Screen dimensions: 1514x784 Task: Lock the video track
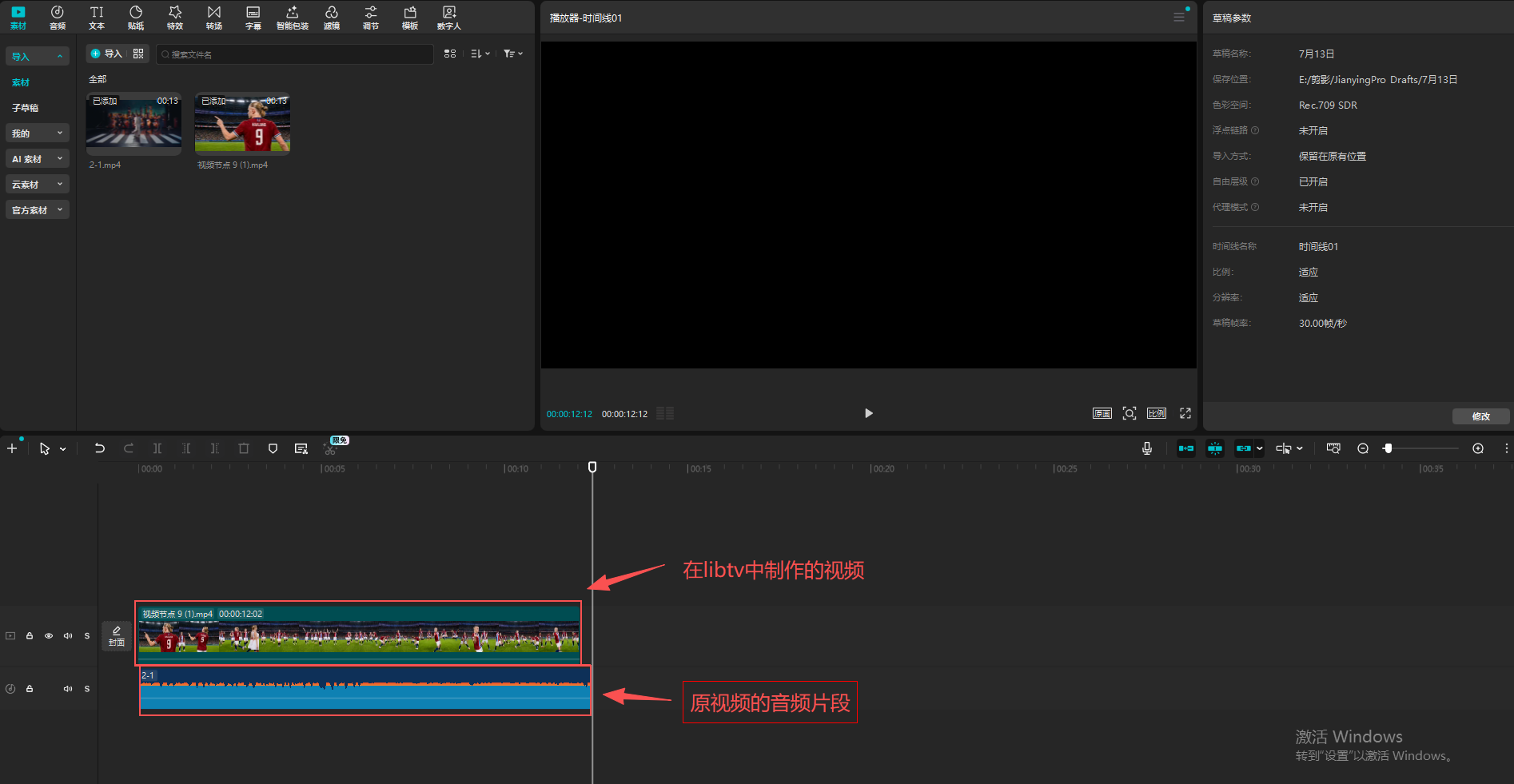(x=30, y=636)
